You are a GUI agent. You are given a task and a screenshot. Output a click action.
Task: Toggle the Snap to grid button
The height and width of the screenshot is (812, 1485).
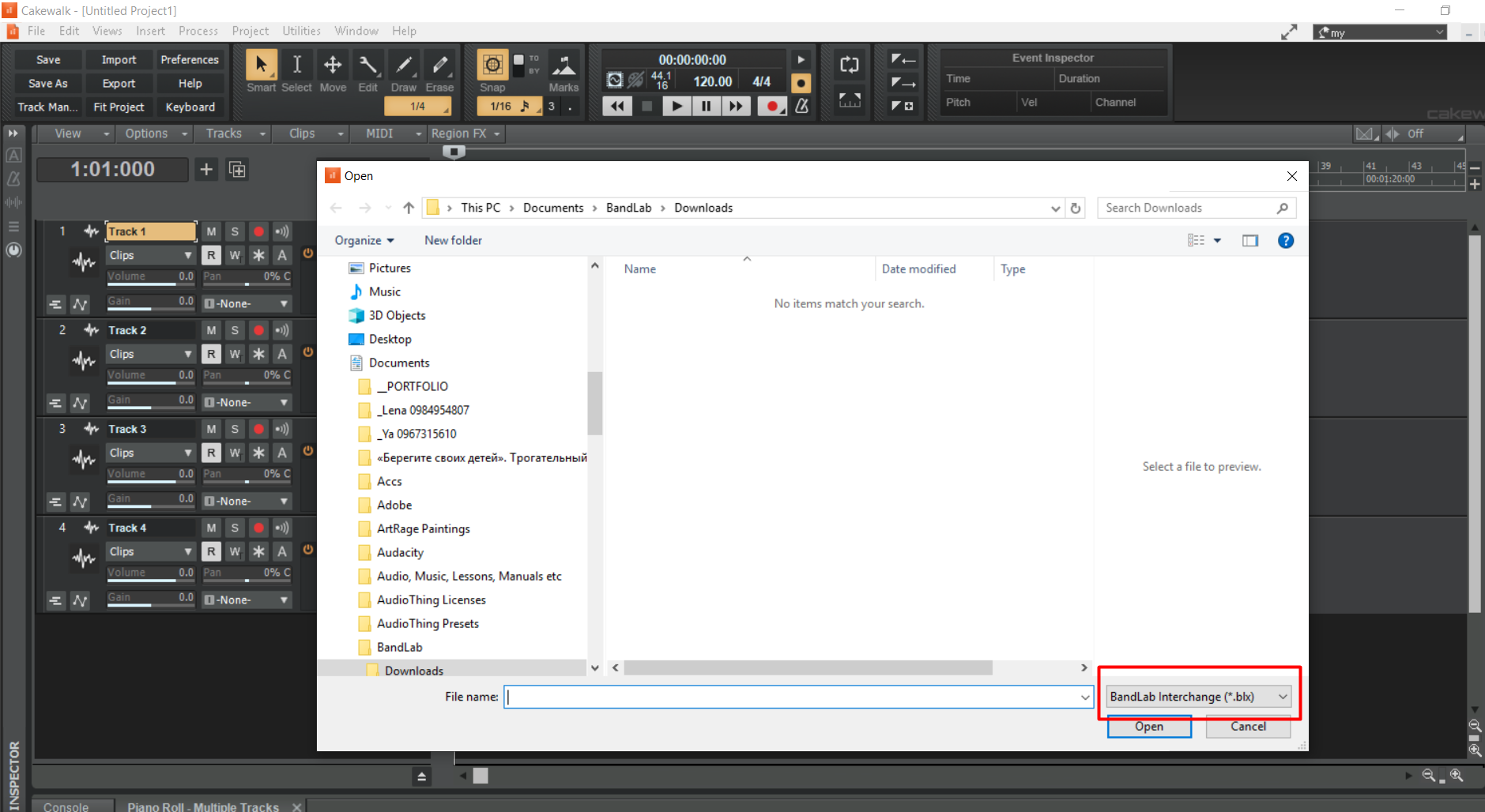tap(492, 65)
